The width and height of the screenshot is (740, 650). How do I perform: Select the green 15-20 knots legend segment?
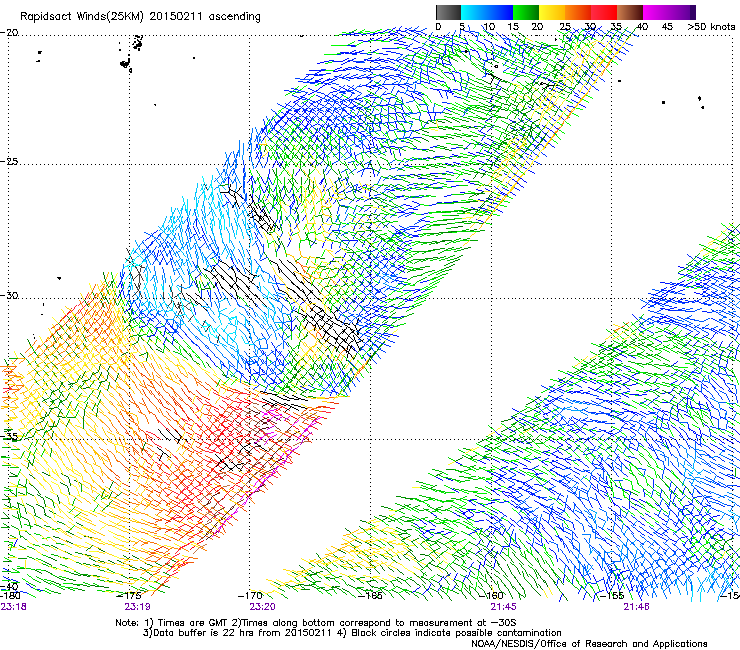click(x=526, y=12)
